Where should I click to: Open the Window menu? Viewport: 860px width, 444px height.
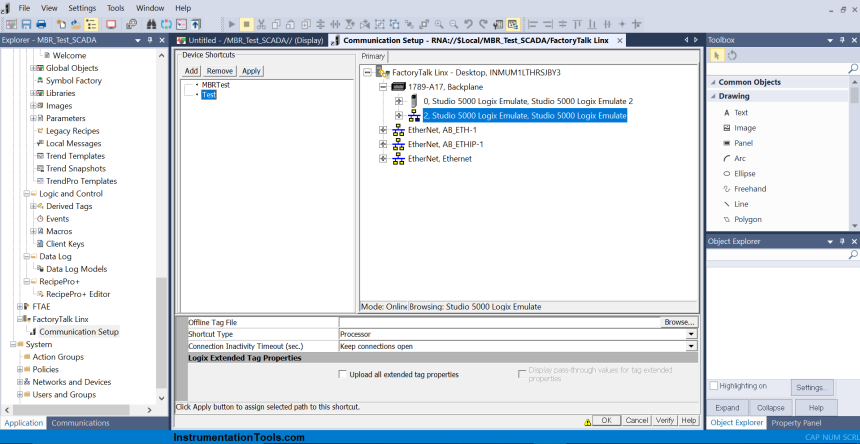(150, 8)
